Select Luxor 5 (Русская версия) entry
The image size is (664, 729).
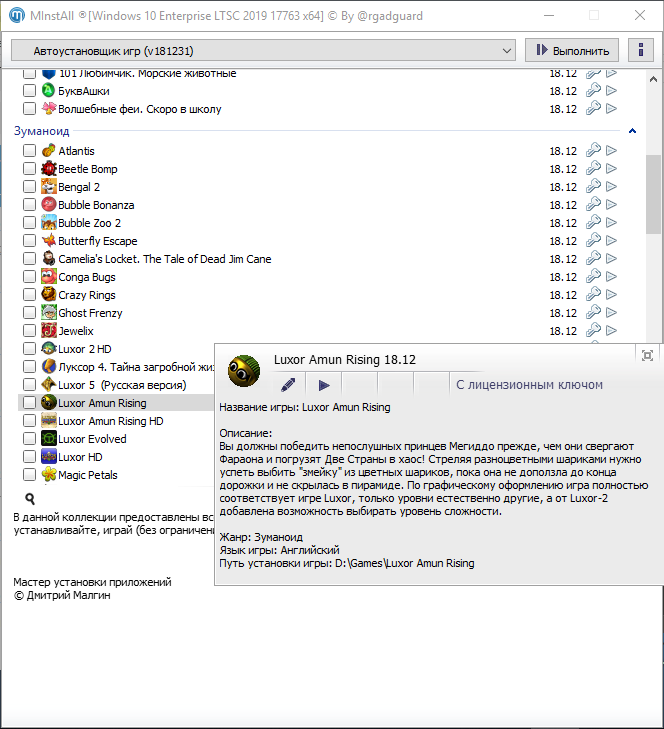click(122, 385)
